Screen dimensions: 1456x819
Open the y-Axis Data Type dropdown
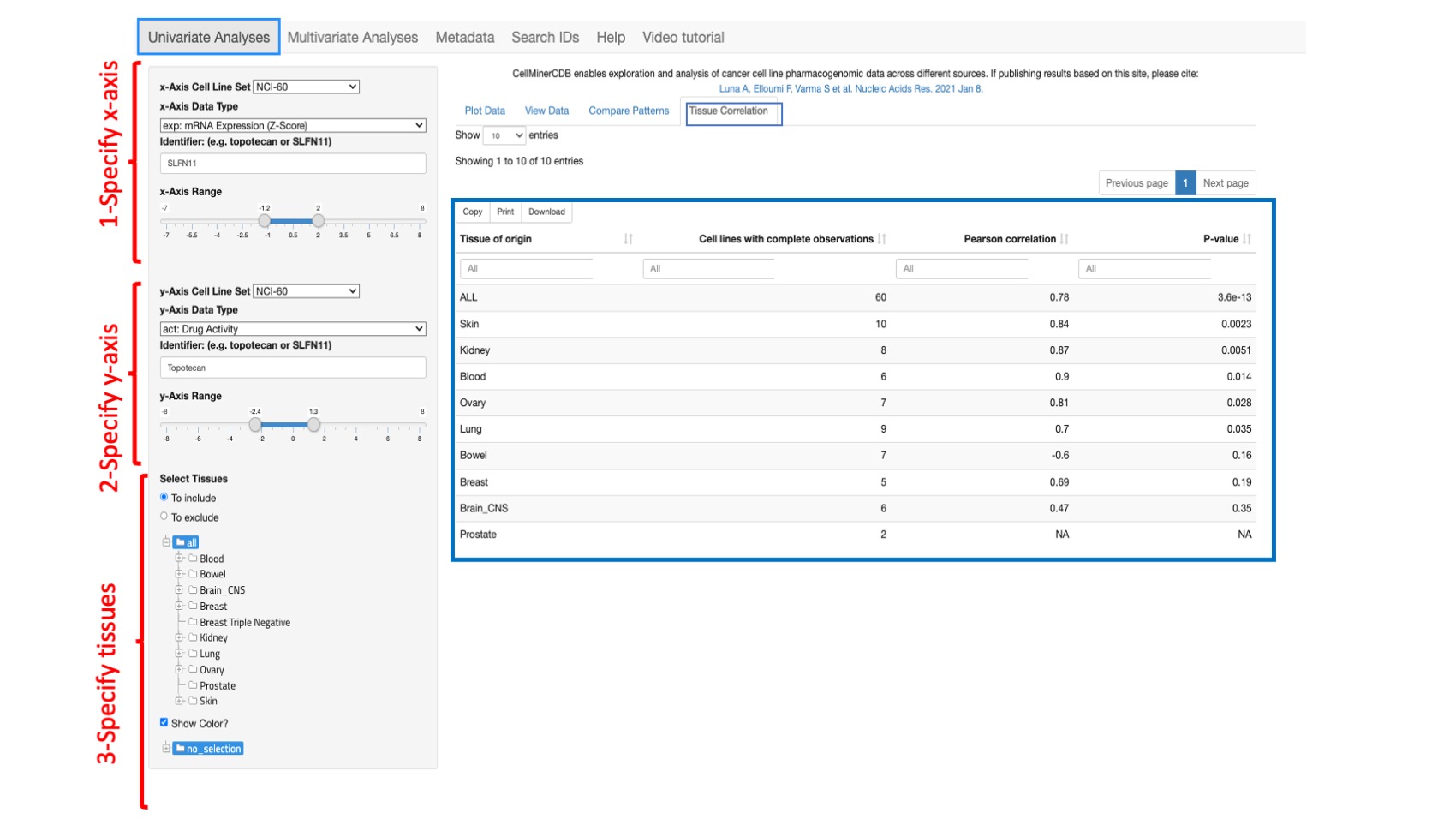[292, 328]
